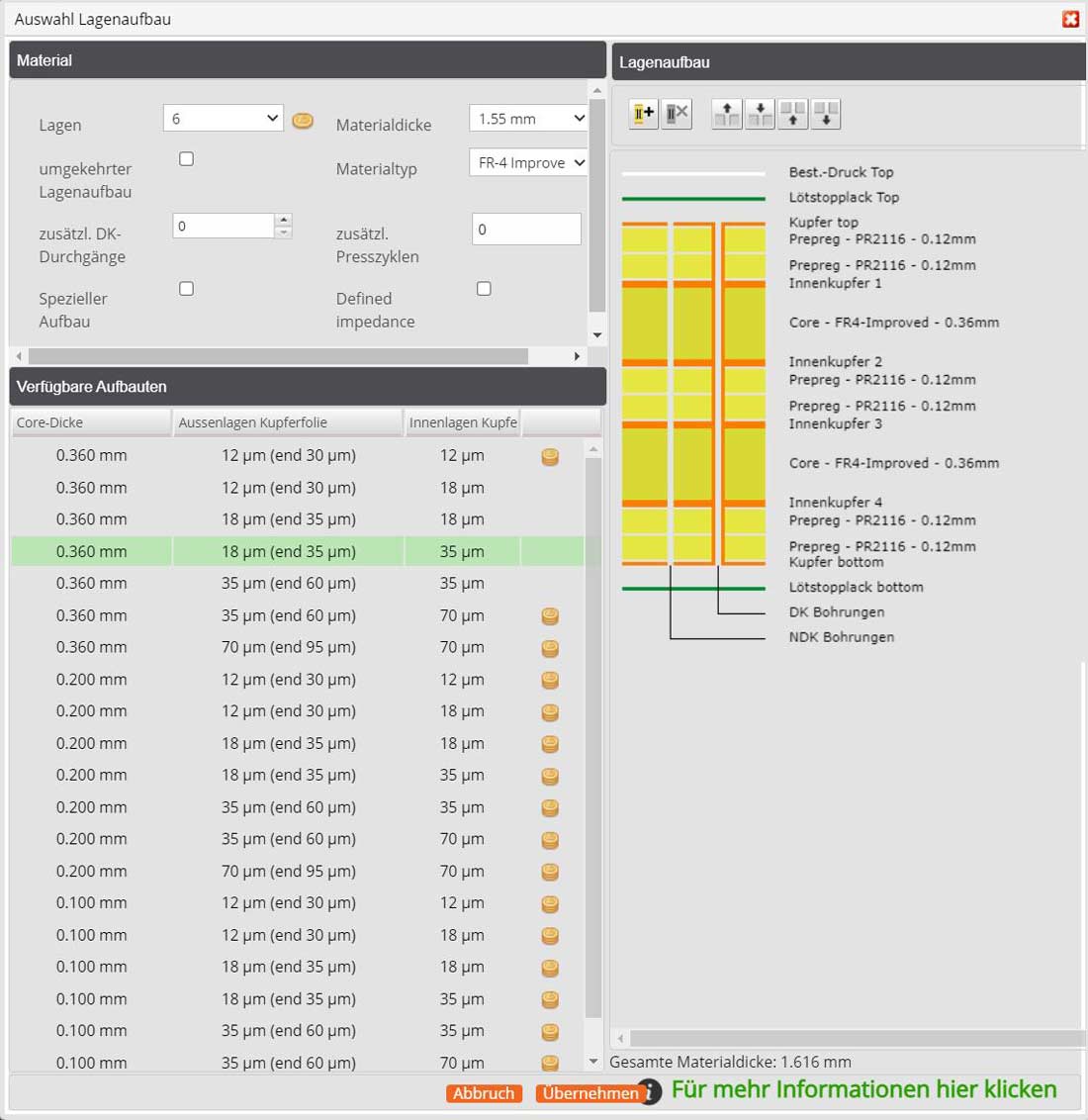The height and width of the screenshot is (1120, 1088).
Task: Add a new layer with the add-layer icon
Action: (x=642, y=113)
